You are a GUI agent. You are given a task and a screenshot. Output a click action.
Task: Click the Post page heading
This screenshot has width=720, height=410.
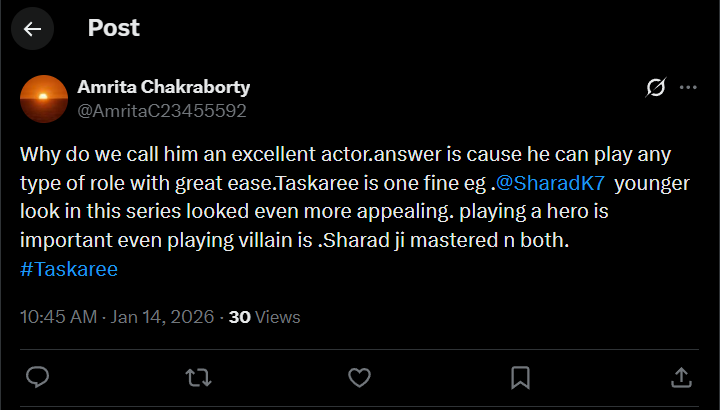114,28
